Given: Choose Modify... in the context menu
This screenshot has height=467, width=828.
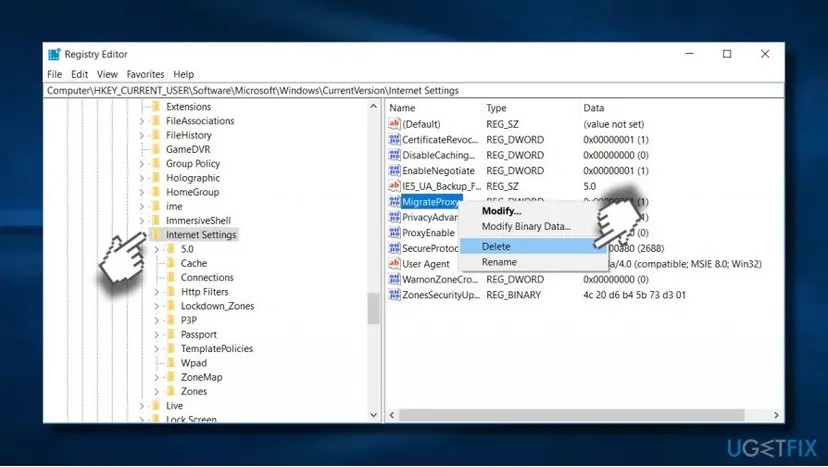Looking at the screenshot, I should (532, 211).
